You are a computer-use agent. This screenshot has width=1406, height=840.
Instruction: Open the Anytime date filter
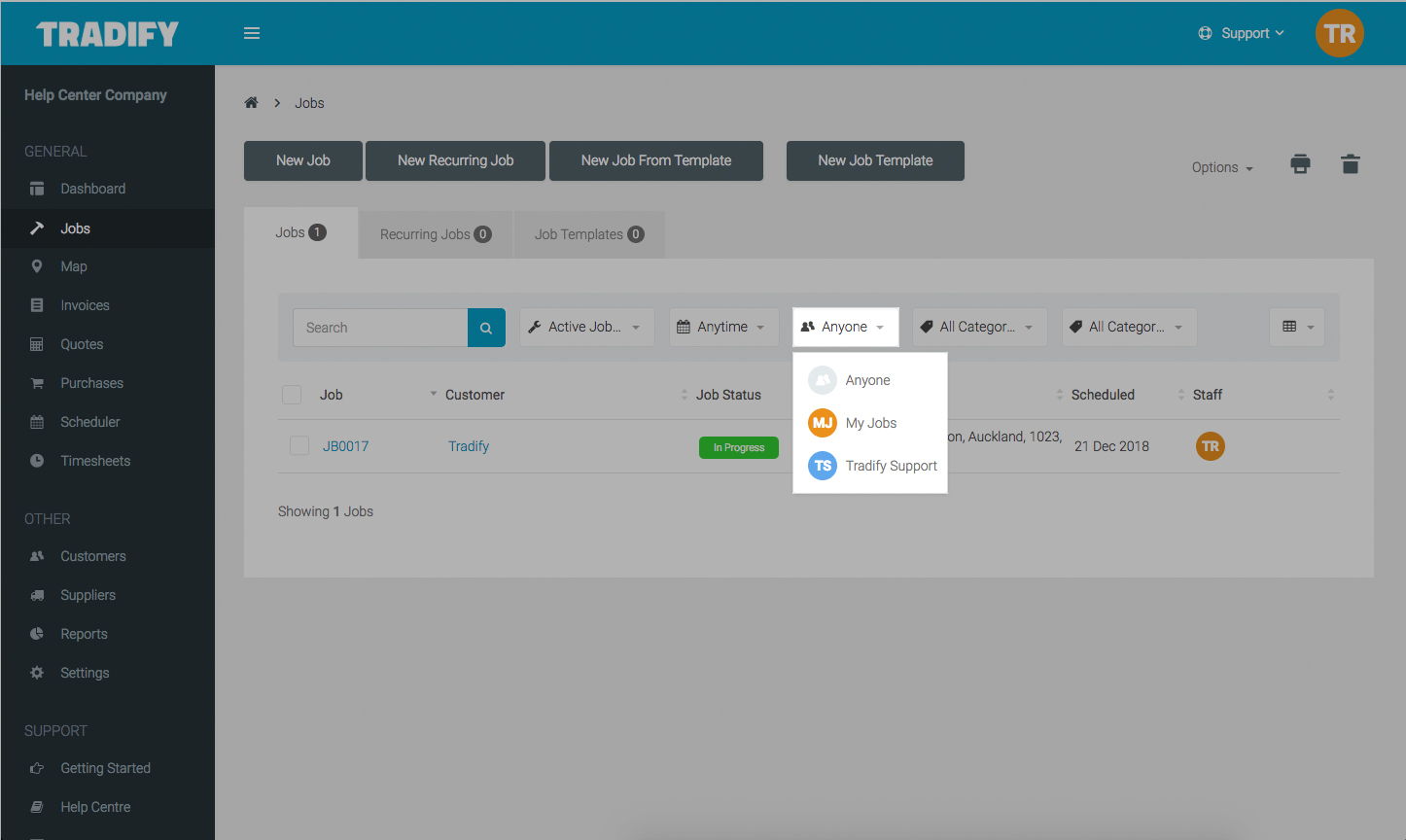coord(724,328)
